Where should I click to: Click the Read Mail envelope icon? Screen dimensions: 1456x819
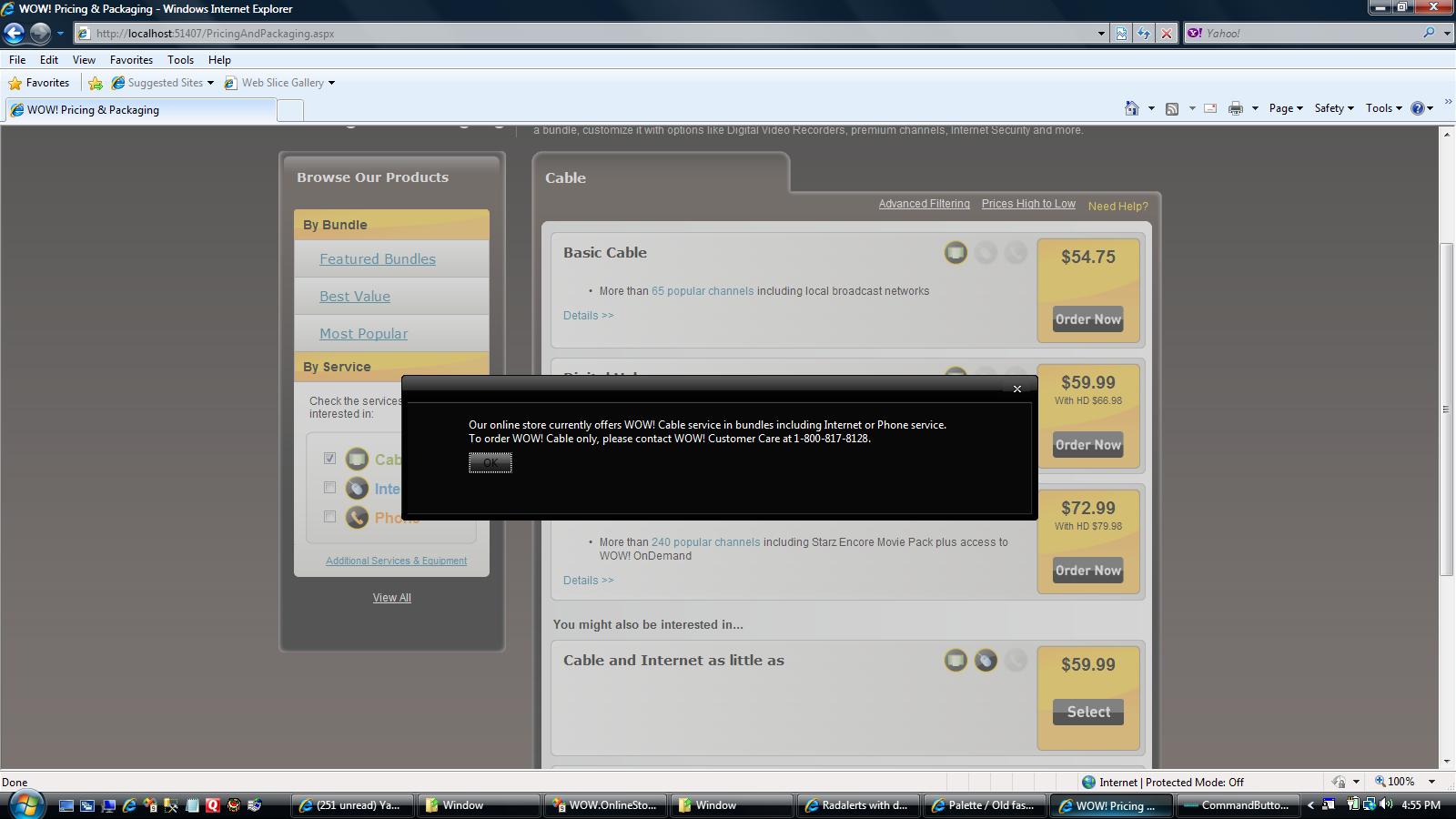1210,108
